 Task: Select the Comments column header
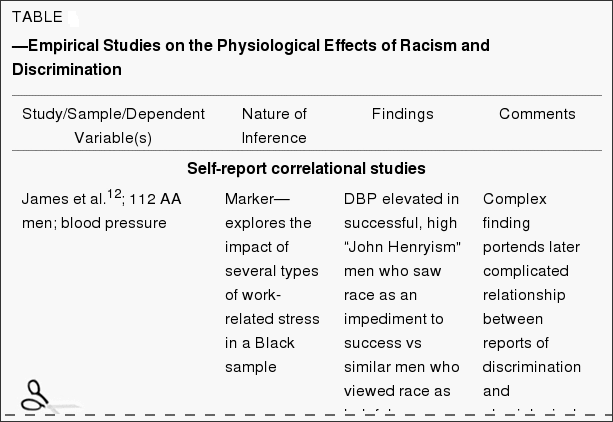tap(537, 114)
